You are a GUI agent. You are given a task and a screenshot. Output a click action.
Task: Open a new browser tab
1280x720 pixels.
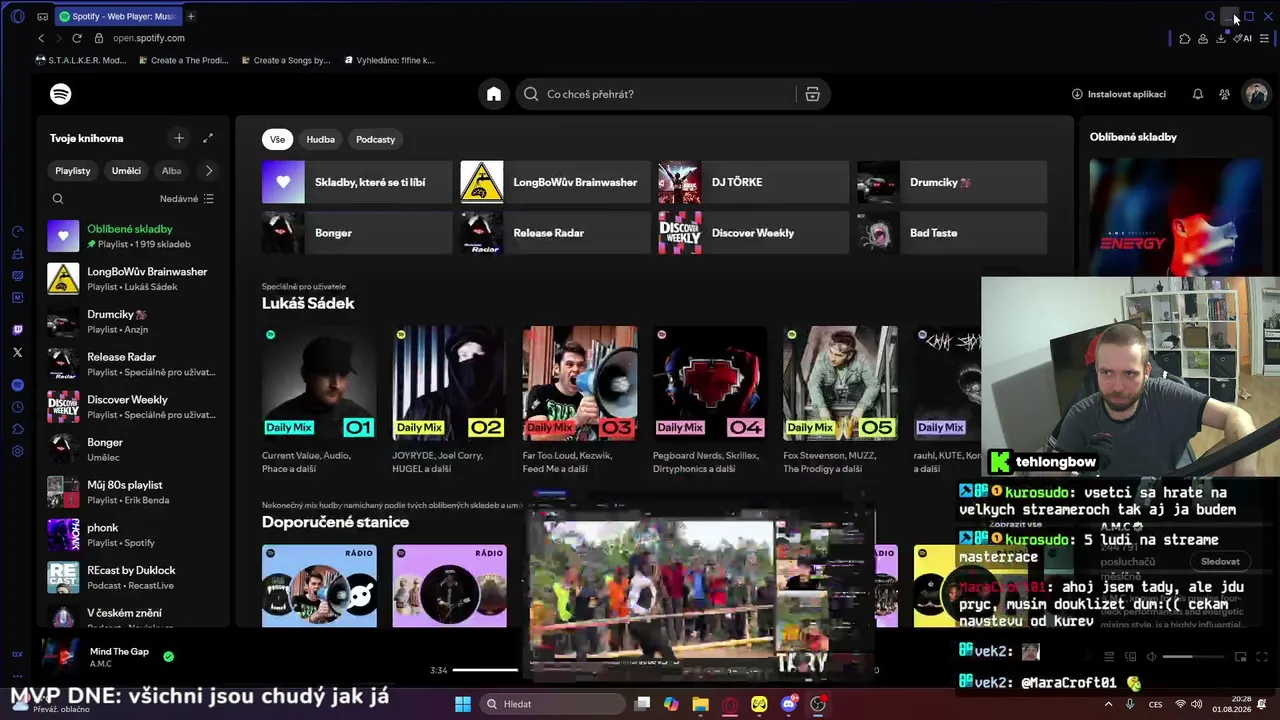(191, 16)
